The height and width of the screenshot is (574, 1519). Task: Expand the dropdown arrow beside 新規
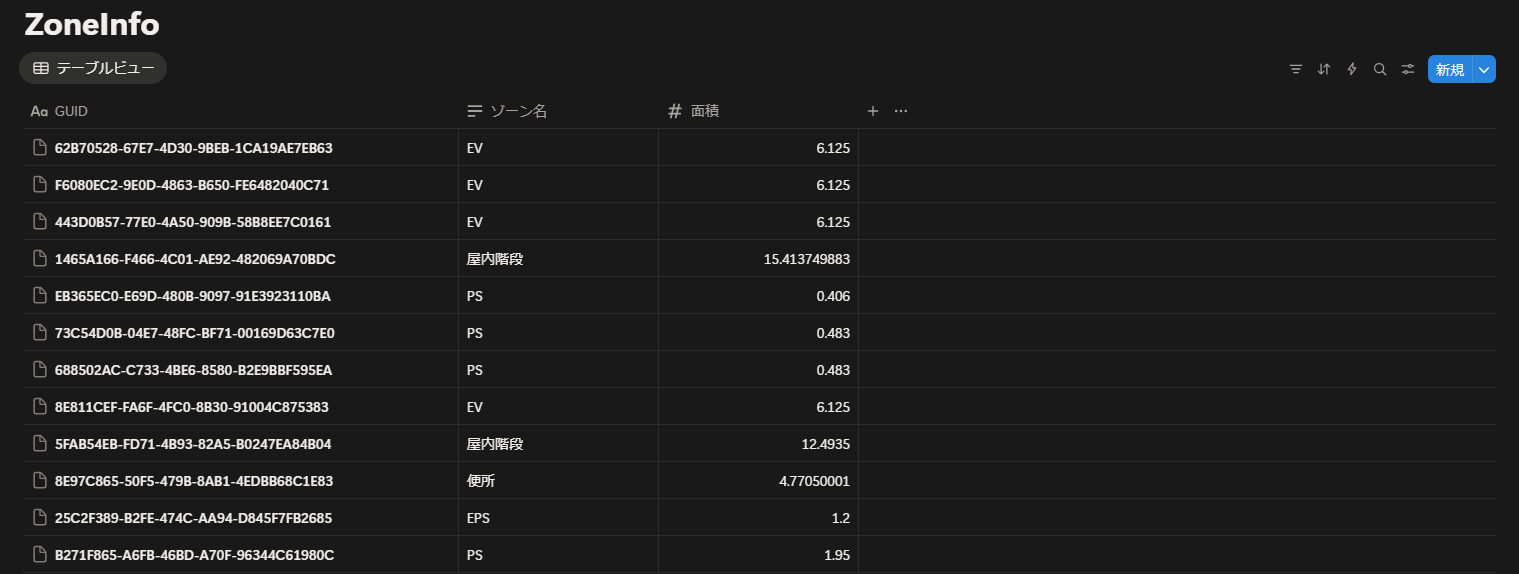coord(1485,69)
